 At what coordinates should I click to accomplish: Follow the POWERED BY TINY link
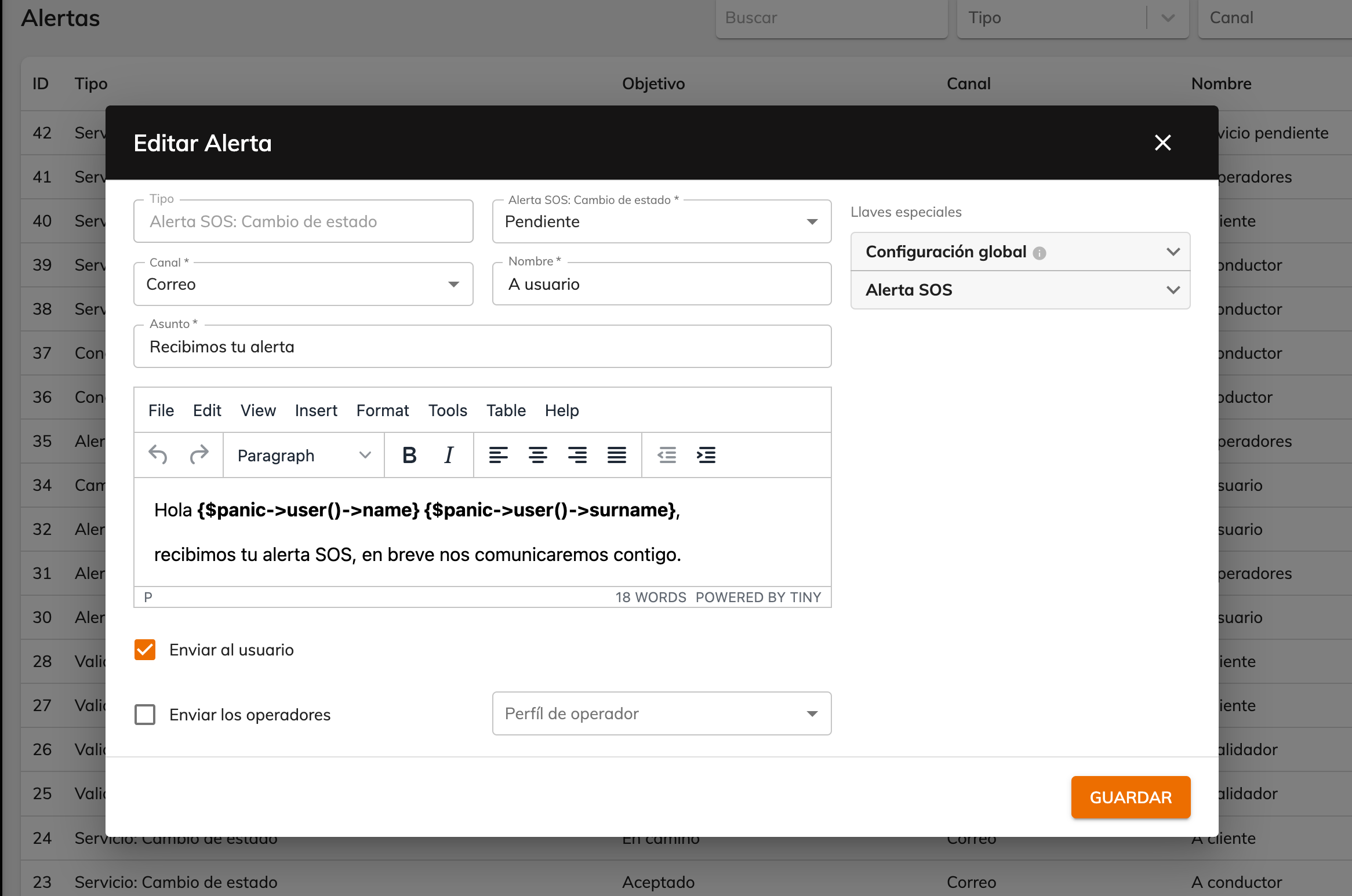pyautogui.click(x=758, y=598)
